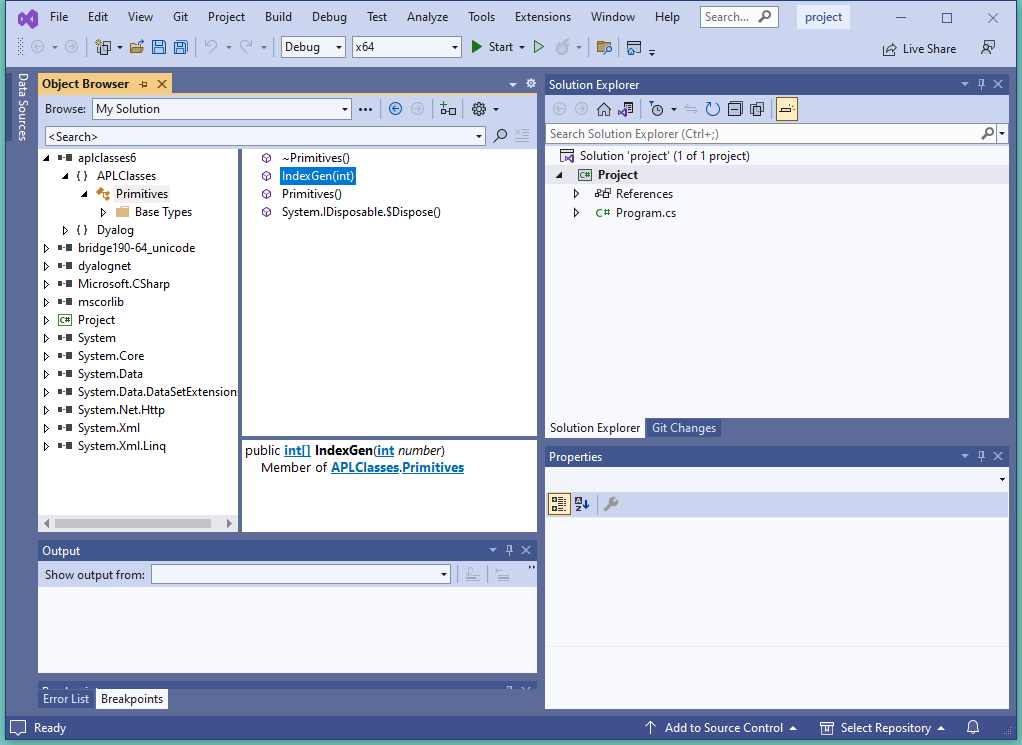Viewport: 1022px width, 745px height.
Task: Expand the References node in Solution Explorer
Action: (x=576, y=194)
